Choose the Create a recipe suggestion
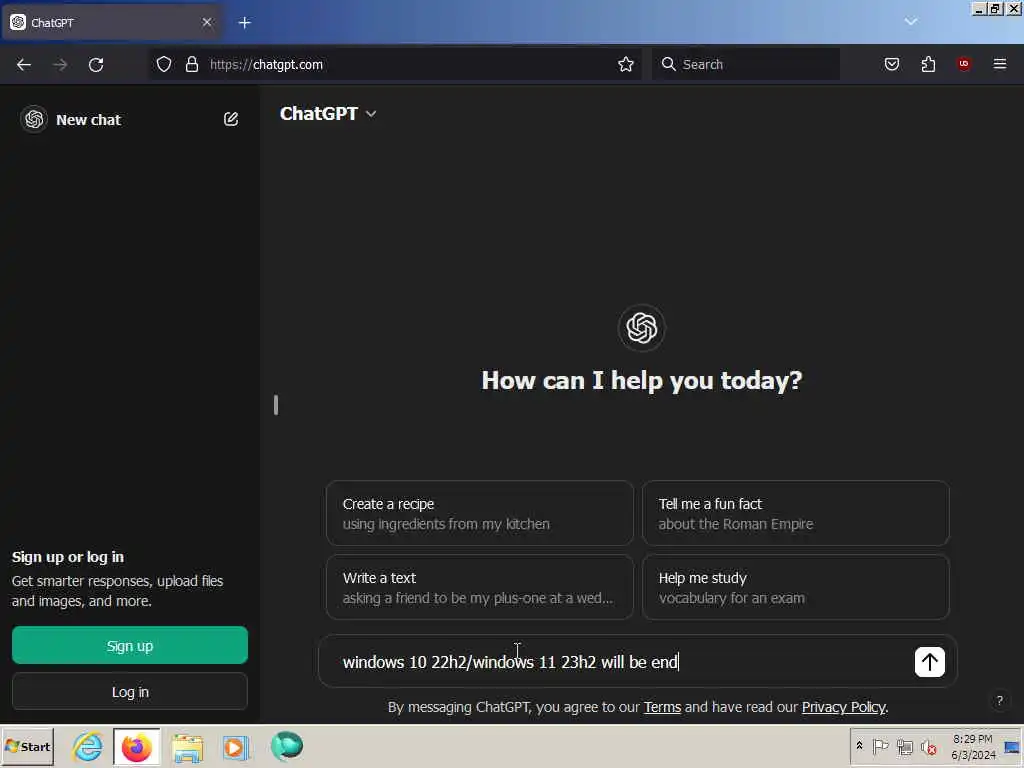The height and width of the screenshot is (768, 1024). click(x=480, y=513)
